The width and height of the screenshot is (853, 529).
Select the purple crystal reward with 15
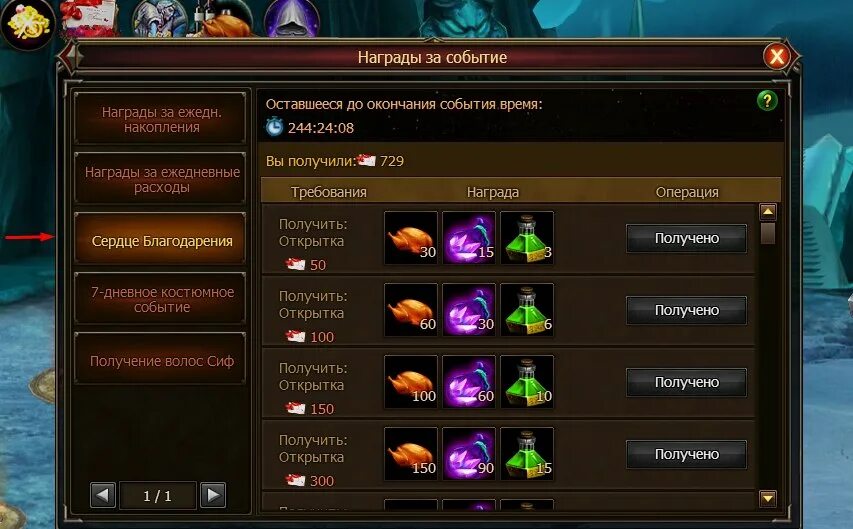tap(469, 238)
